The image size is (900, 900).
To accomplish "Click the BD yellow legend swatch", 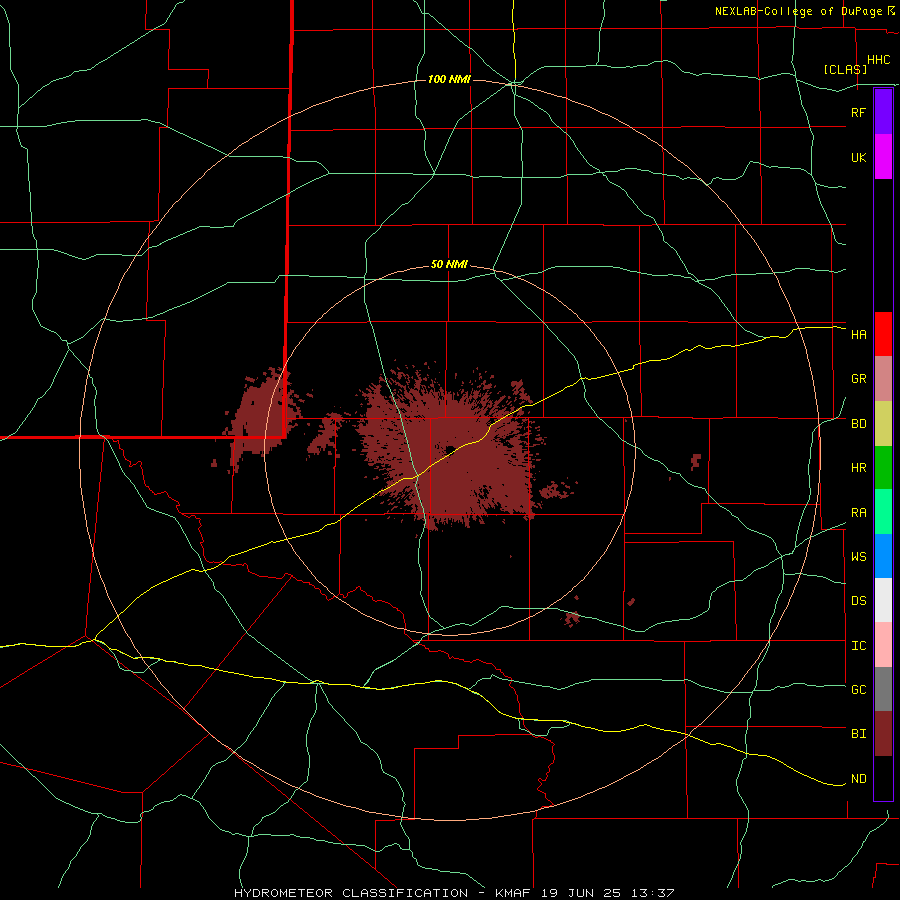I will [x=883, y=424].
